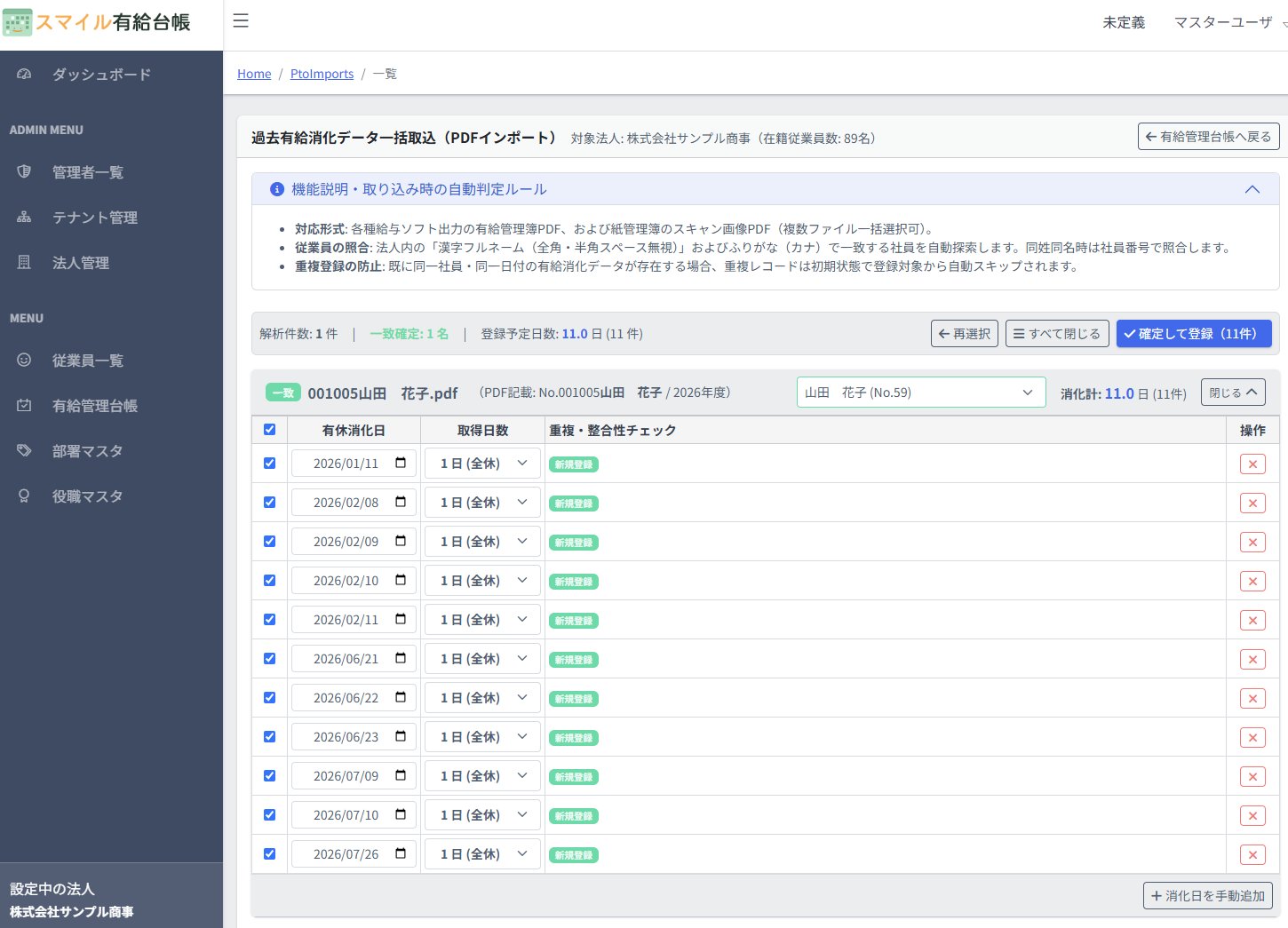Open the employee dropdown 山田 花子 (No.59)
This screenshot has height=928, width=1288.
pos(921,393)
